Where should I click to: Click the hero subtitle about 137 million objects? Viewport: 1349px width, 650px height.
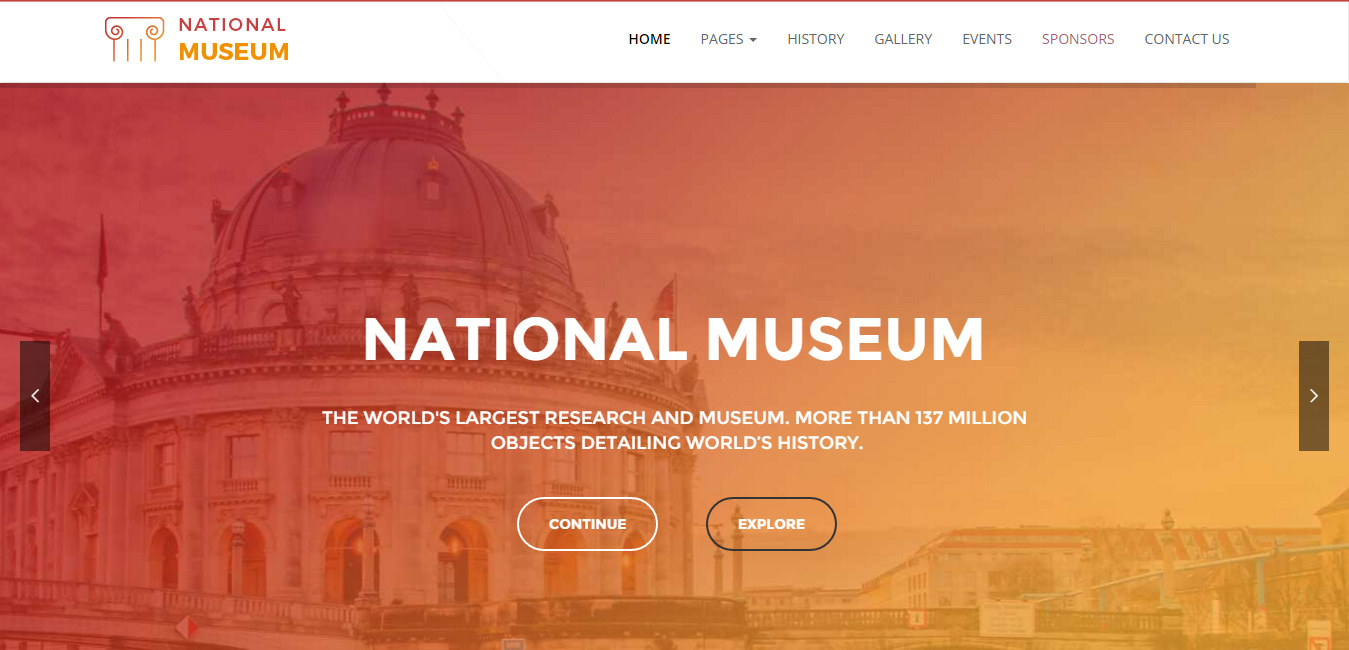click(675, 430)
